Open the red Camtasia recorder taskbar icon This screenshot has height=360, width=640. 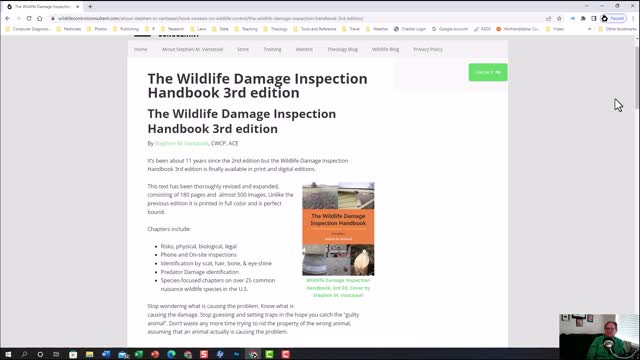click(x=286, y=354)
